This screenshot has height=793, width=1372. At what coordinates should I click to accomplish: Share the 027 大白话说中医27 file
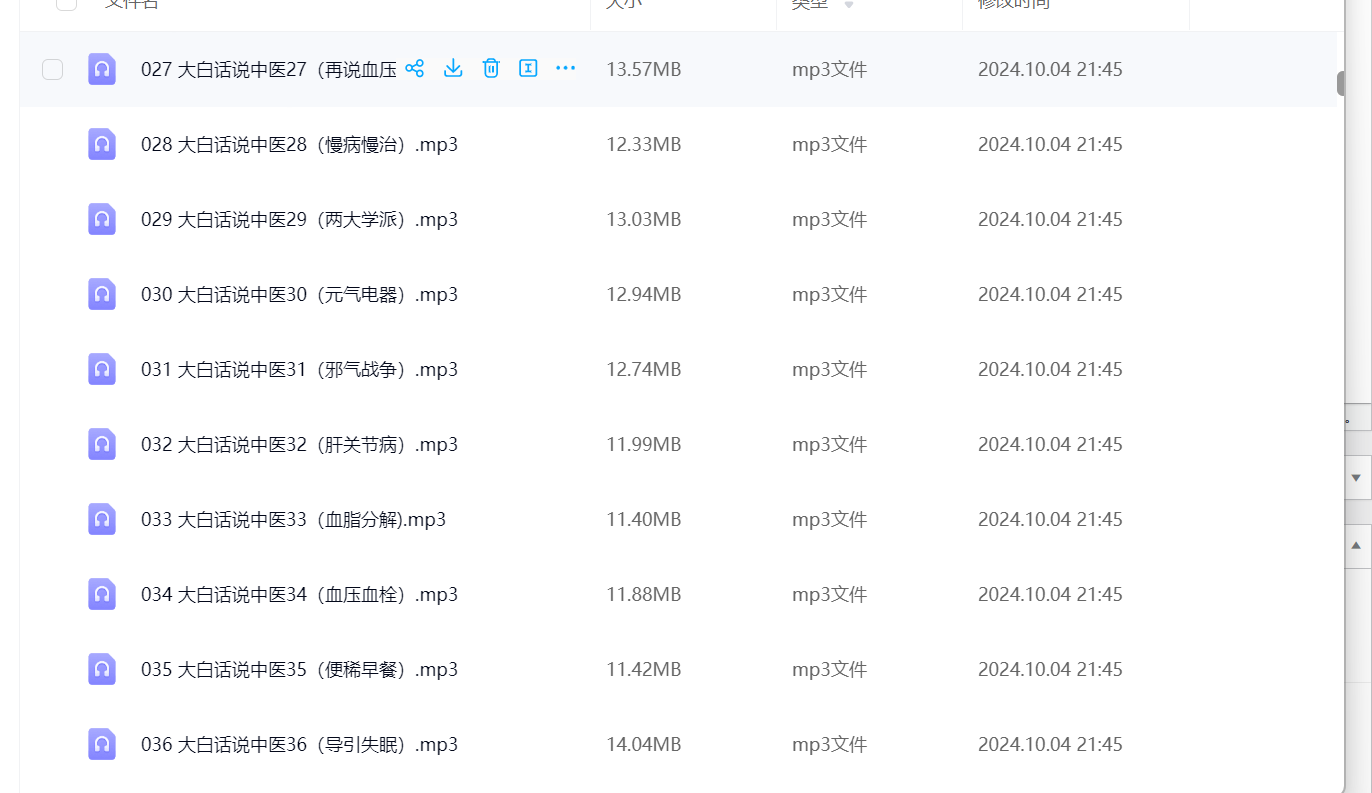pos(415,68)
